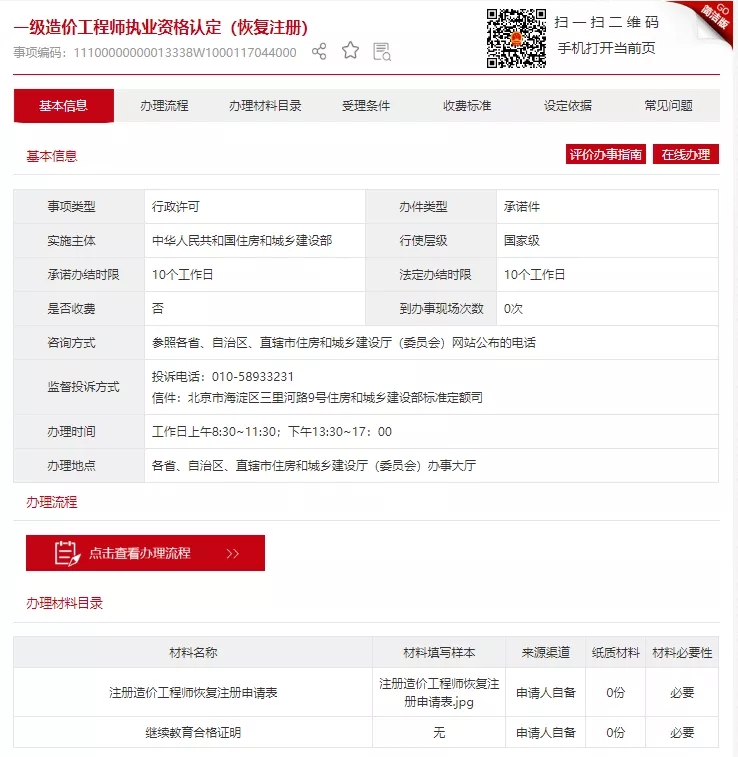Click 无 in the 继续教育合格证明 row
The height and width of the screenshot is (757, 738).
[x=439, y=733]
